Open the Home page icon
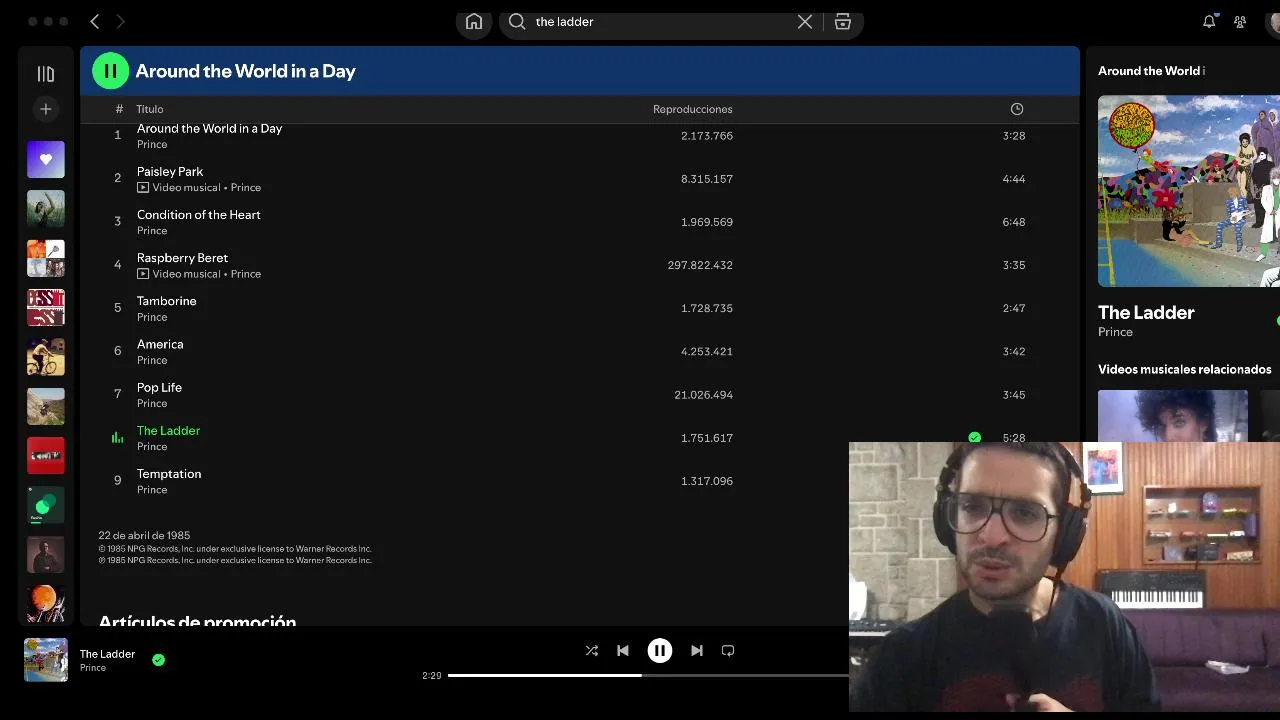Screen dimensions: 1280x720 pyautogui.click(x=474, y=22)
